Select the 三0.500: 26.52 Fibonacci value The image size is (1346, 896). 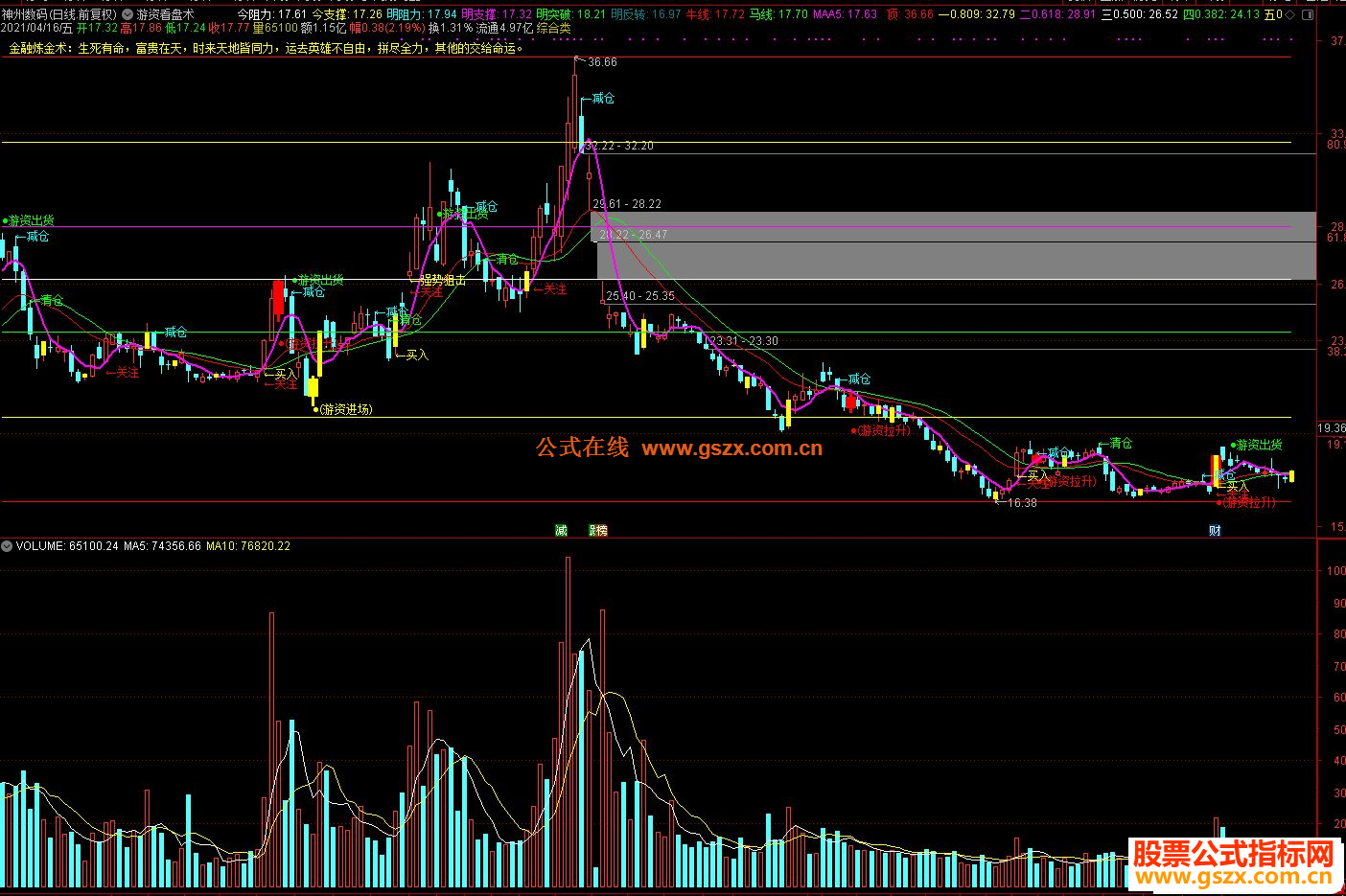tap(1140, 14)
